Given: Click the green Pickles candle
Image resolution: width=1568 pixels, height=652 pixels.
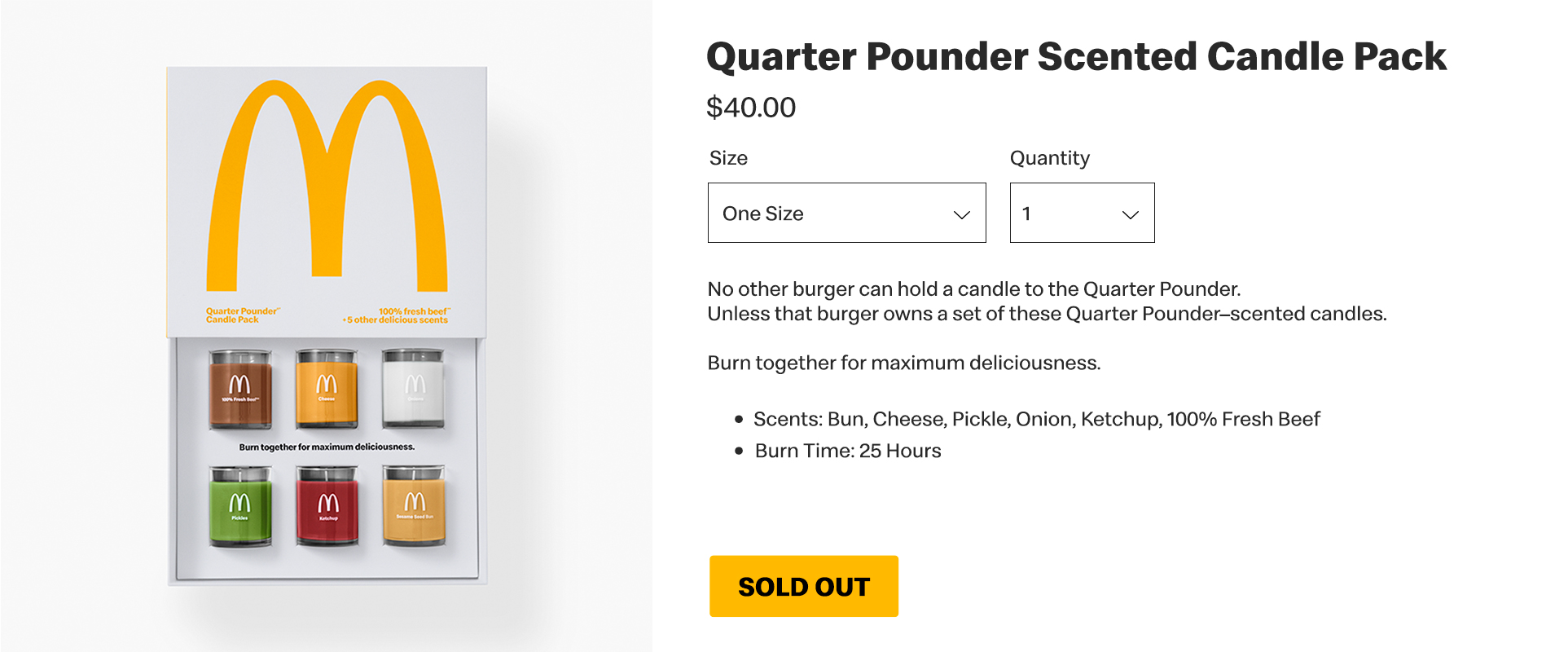Looking at the screenshot, I should pyautogui.click(x=239, y=505).
